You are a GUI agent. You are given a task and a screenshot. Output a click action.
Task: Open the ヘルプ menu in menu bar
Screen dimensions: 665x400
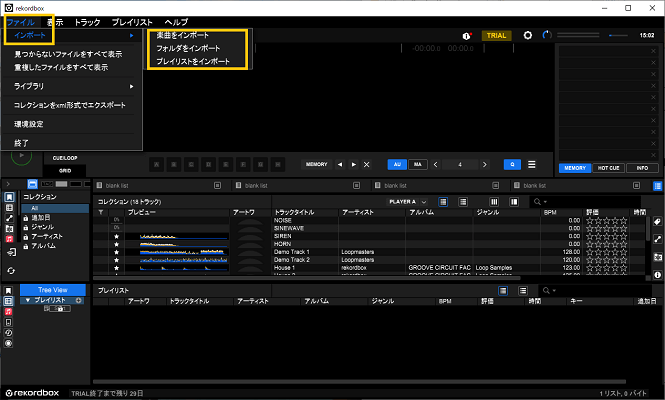tap(176, 22)
